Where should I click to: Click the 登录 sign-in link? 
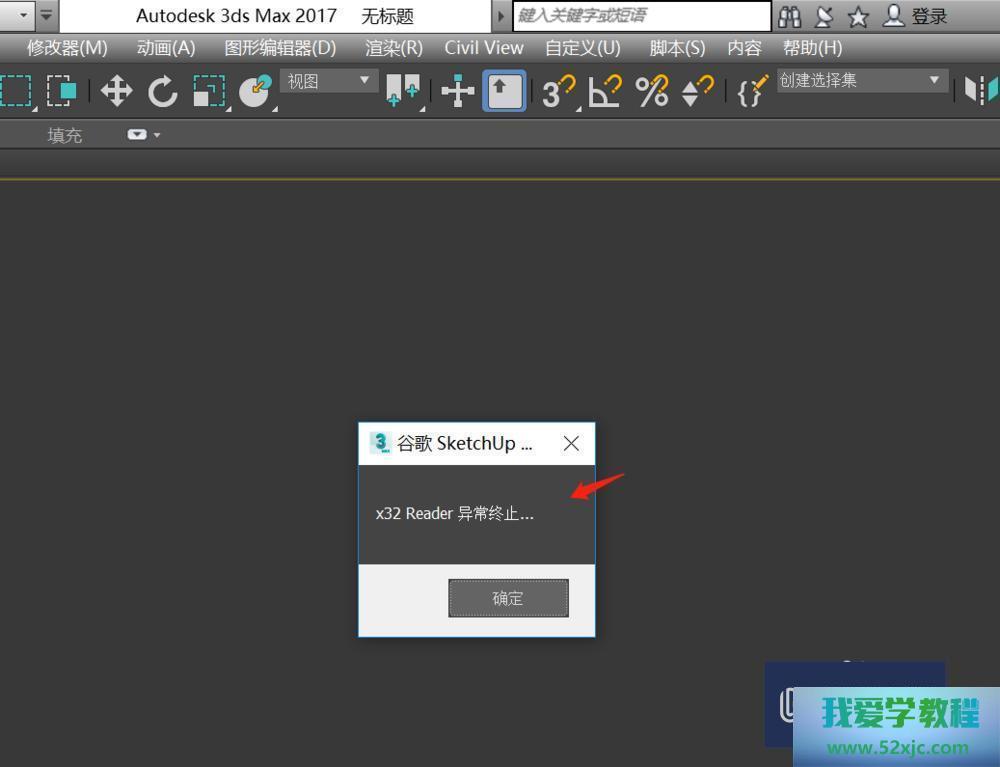(931, 16)
